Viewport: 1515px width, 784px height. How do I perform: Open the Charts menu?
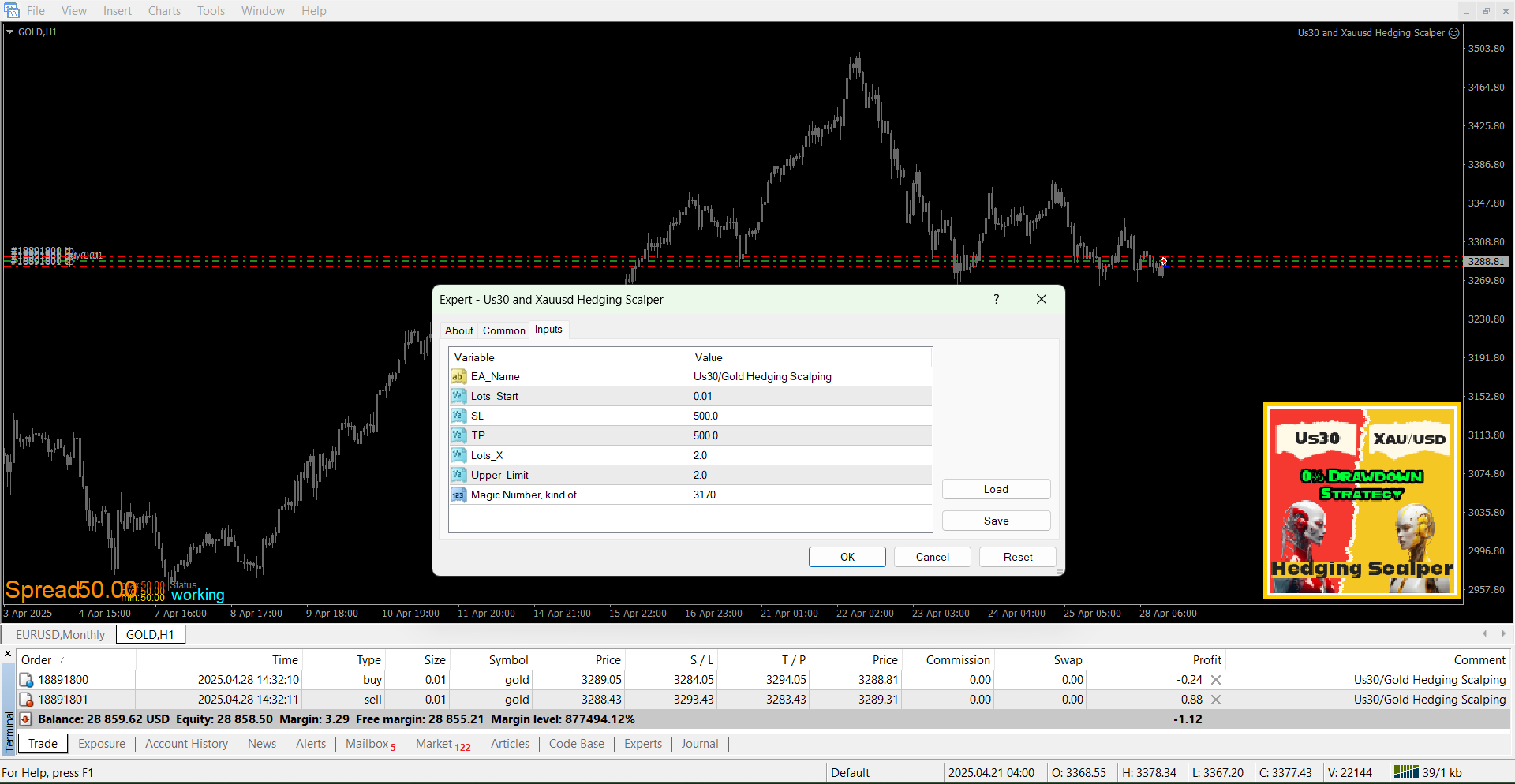pos(164,11)
